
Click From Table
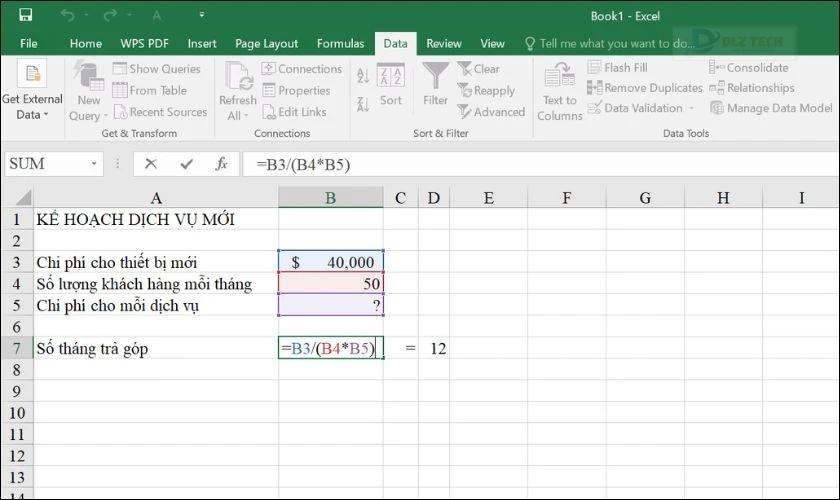(149, 90)
